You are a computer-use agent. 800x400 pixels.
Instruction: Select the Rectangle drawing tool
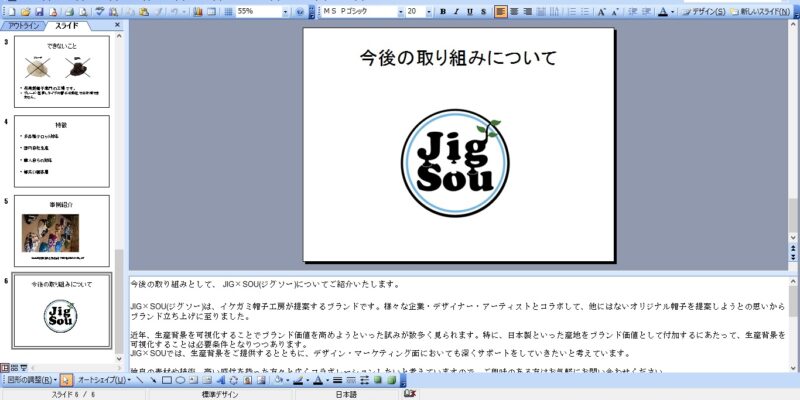point(167,380)
